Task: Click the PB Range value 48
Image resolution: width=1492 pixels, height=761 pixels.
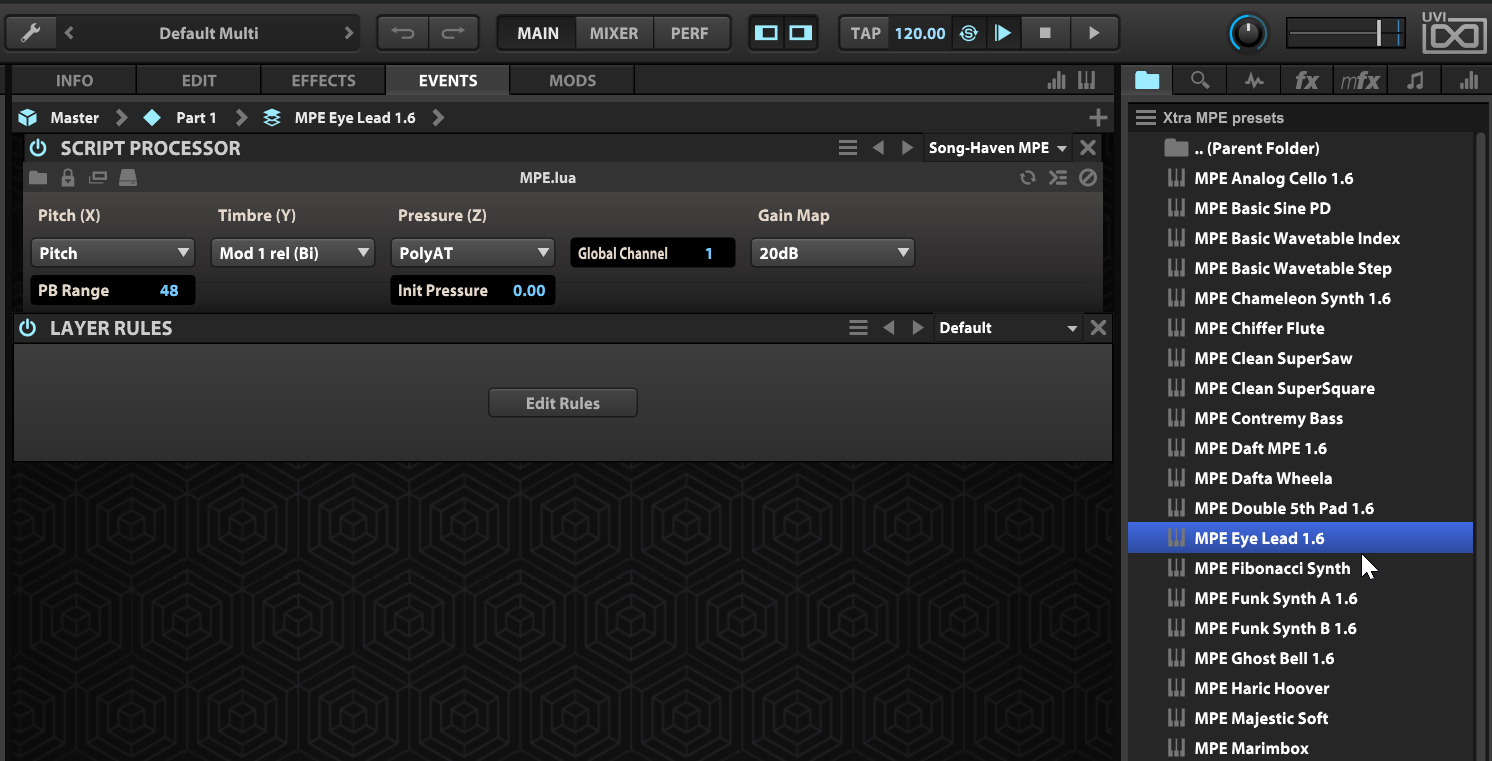Action: pos(169,290)
